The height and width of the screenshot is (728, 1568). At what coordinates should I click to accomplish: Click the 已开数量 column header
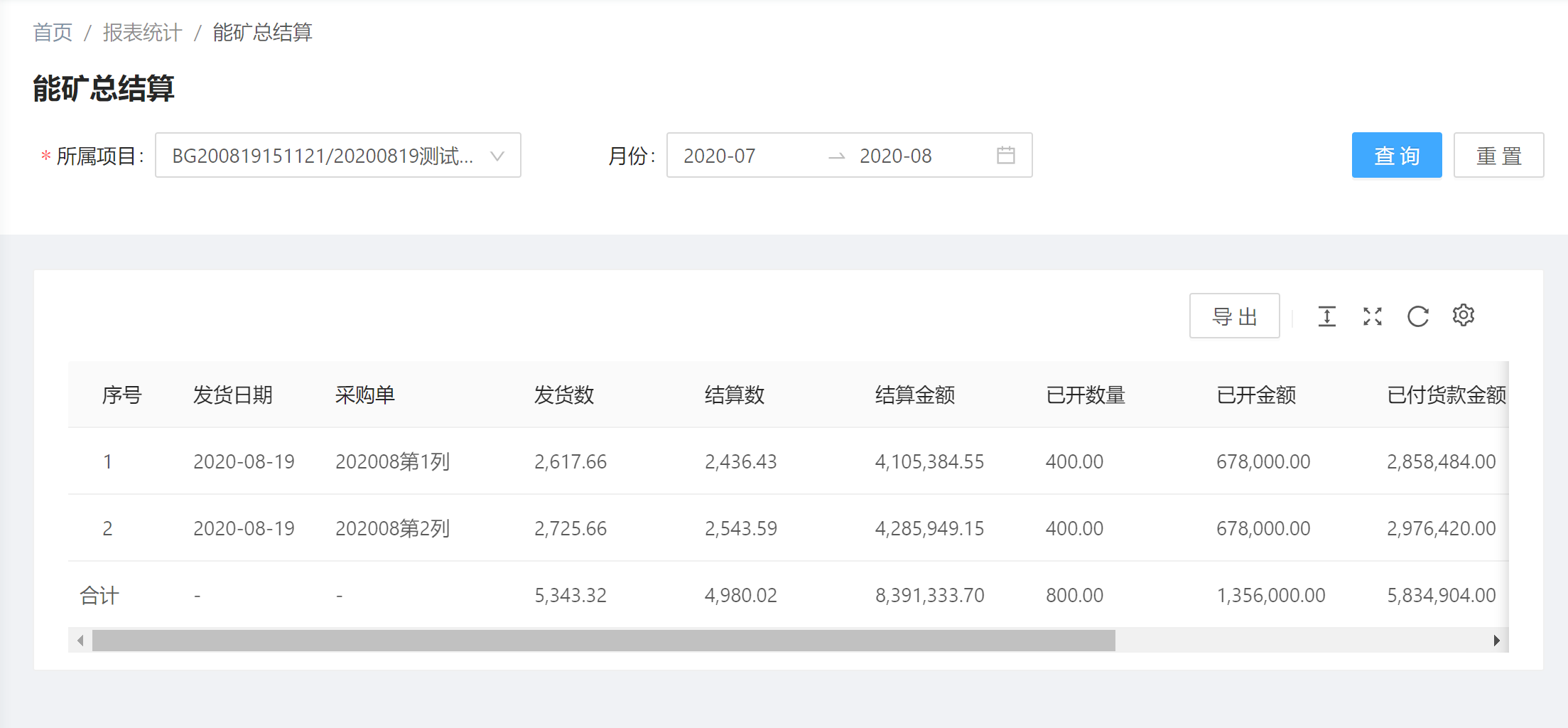tap(1086, 395)
